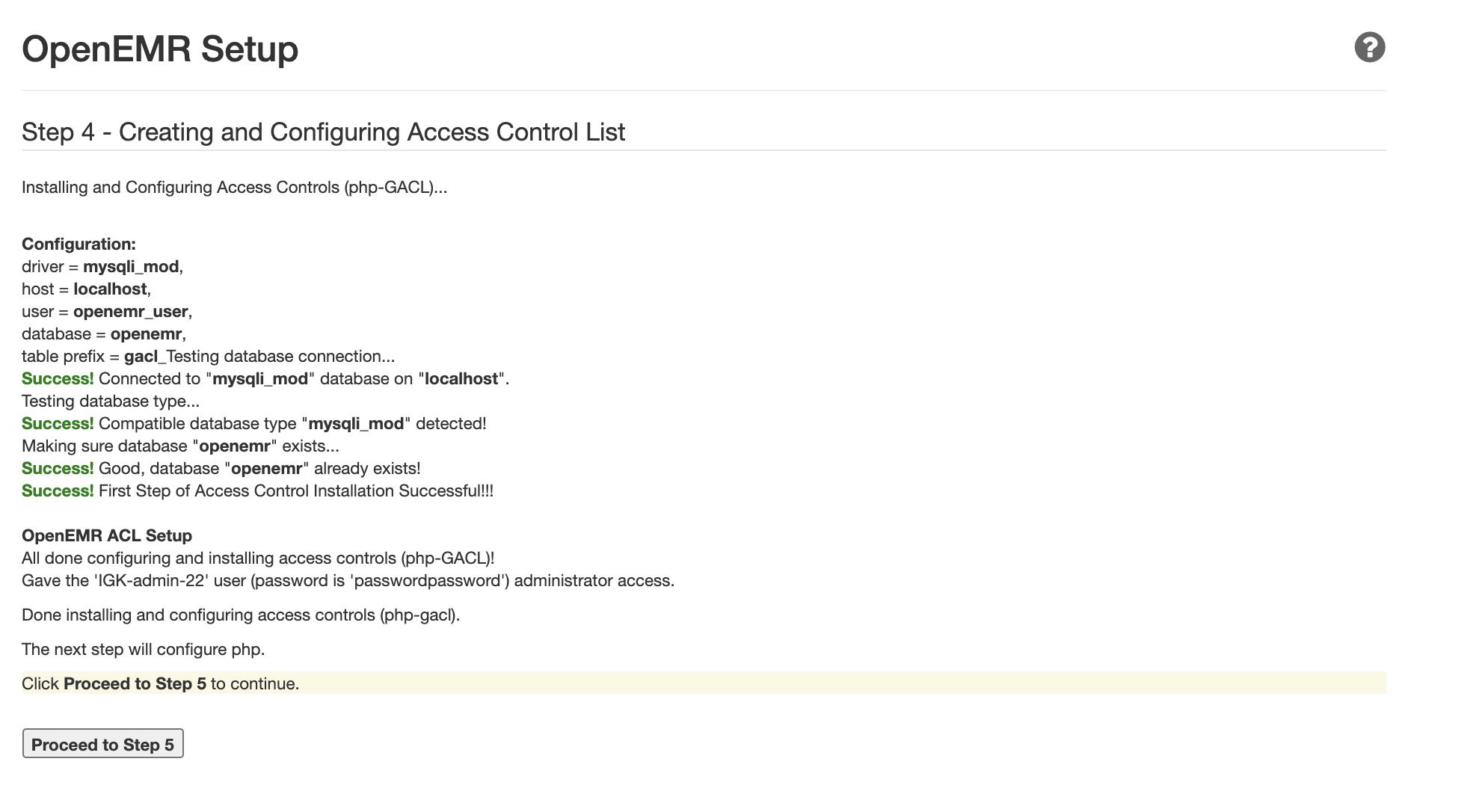Click the Testing database type... line
1473x812 pixels.
(x=111, y=402)
